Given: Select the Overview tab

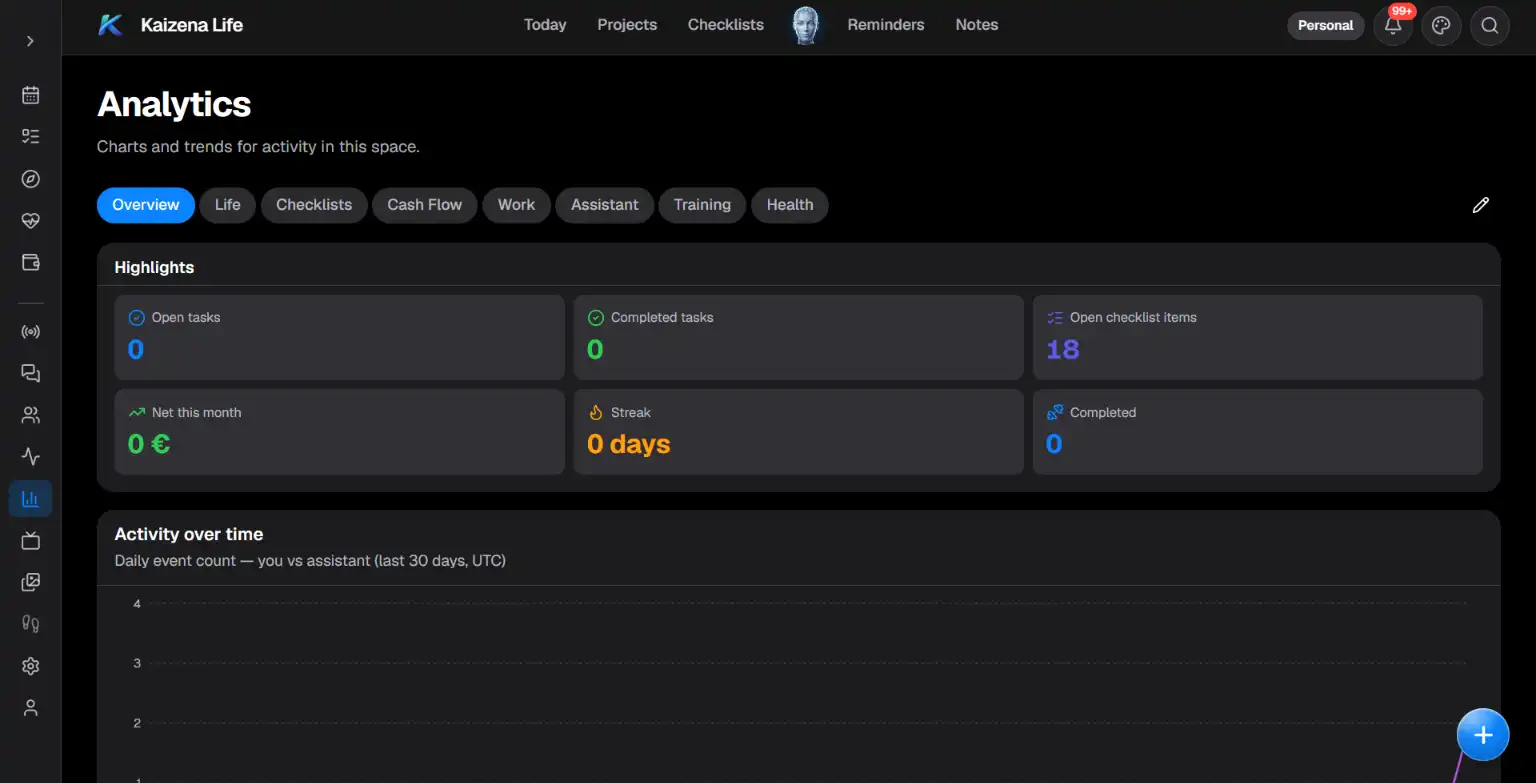Looking at the screenshot, I should coord(146,205).
